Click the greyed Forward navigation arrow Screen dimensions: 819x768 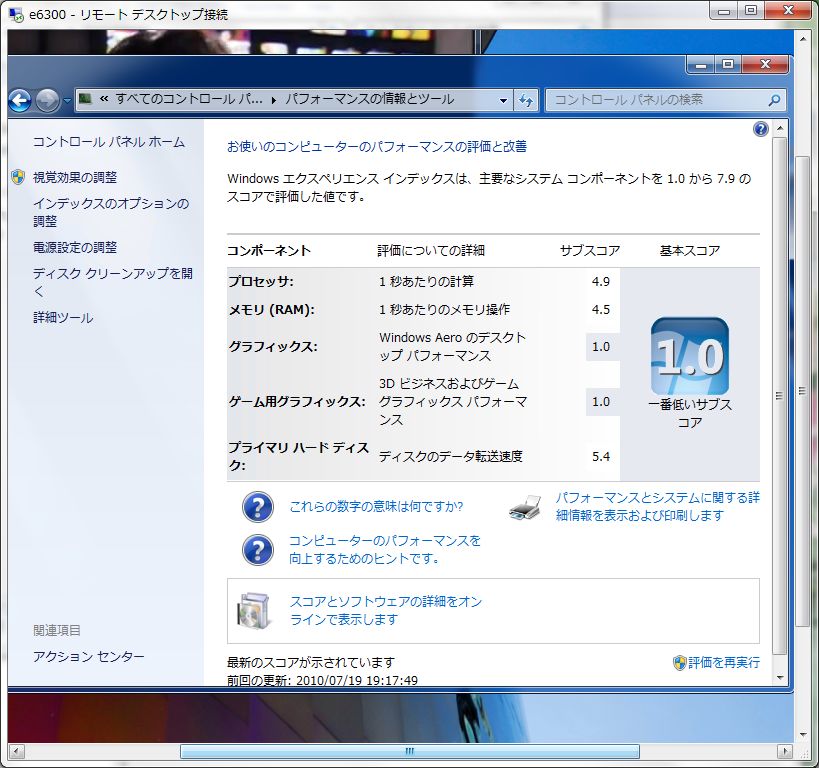tap(47, 100)
